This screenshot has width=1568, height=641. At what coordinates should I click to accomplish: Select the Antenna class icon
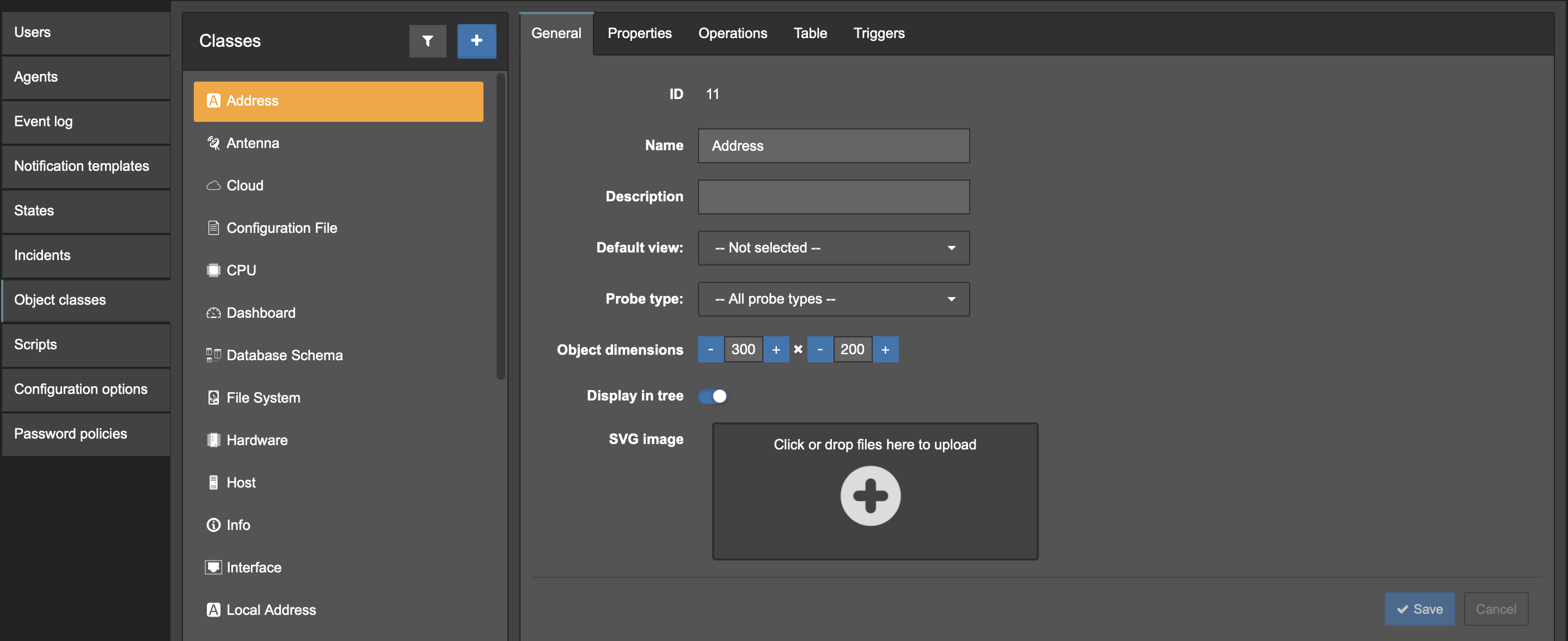(213, 143)
